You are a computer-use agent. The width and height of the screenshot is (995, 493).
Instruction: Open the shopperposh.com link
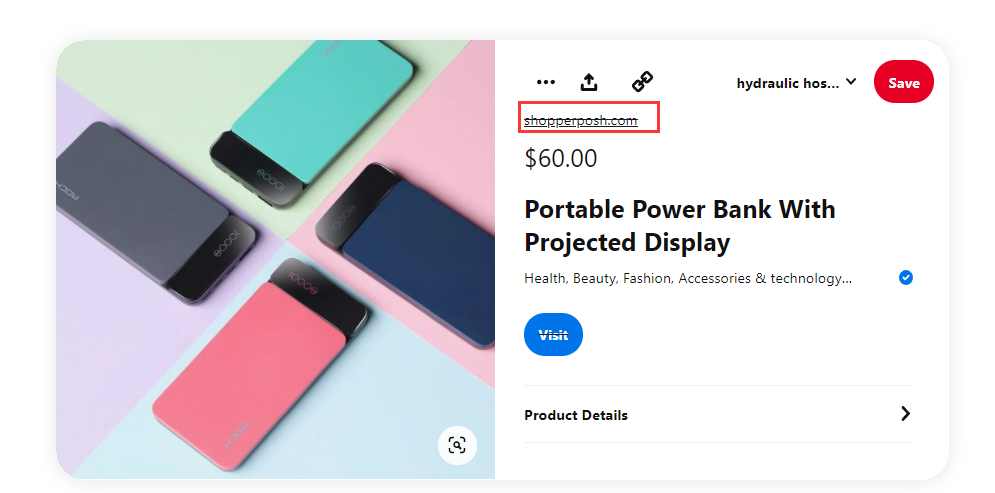(581, 121)
